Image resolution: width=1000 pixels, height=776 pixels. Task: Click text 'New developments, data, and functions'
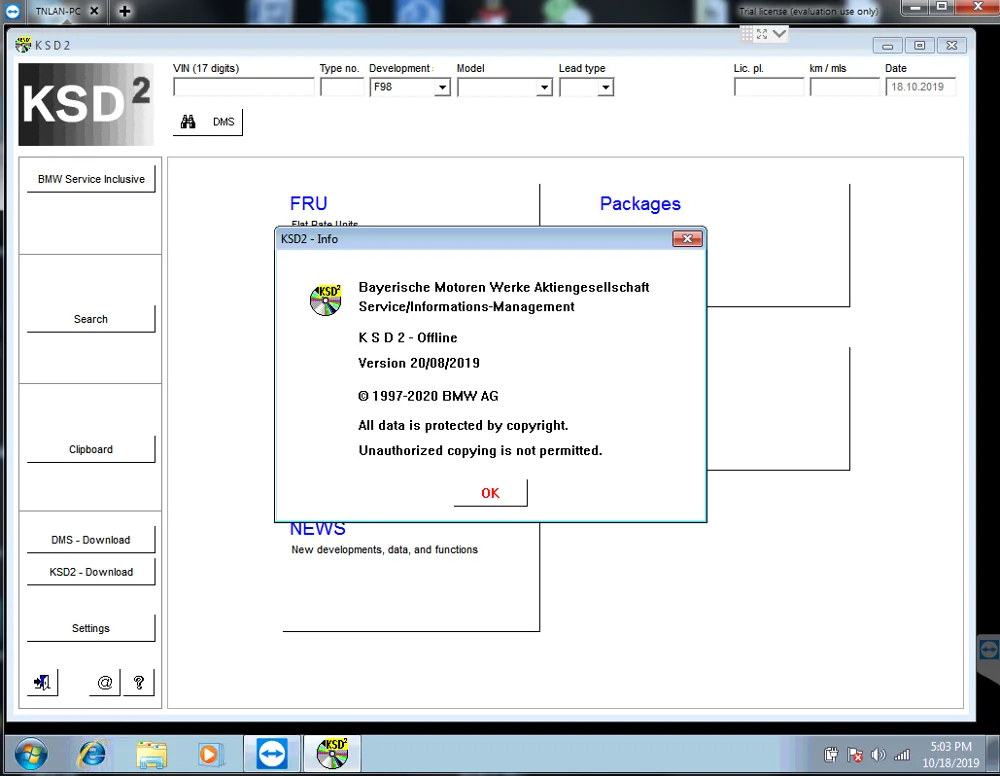[385, 550]
